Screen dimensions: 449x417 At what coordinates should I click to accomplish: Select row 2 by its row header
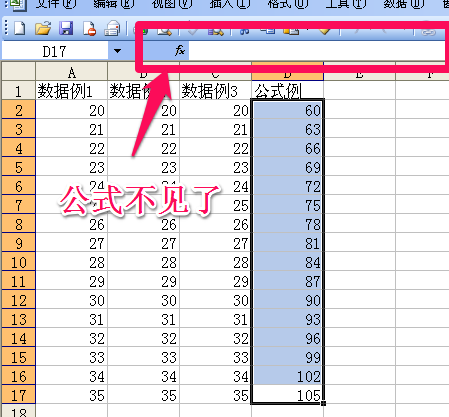[18, 110]
